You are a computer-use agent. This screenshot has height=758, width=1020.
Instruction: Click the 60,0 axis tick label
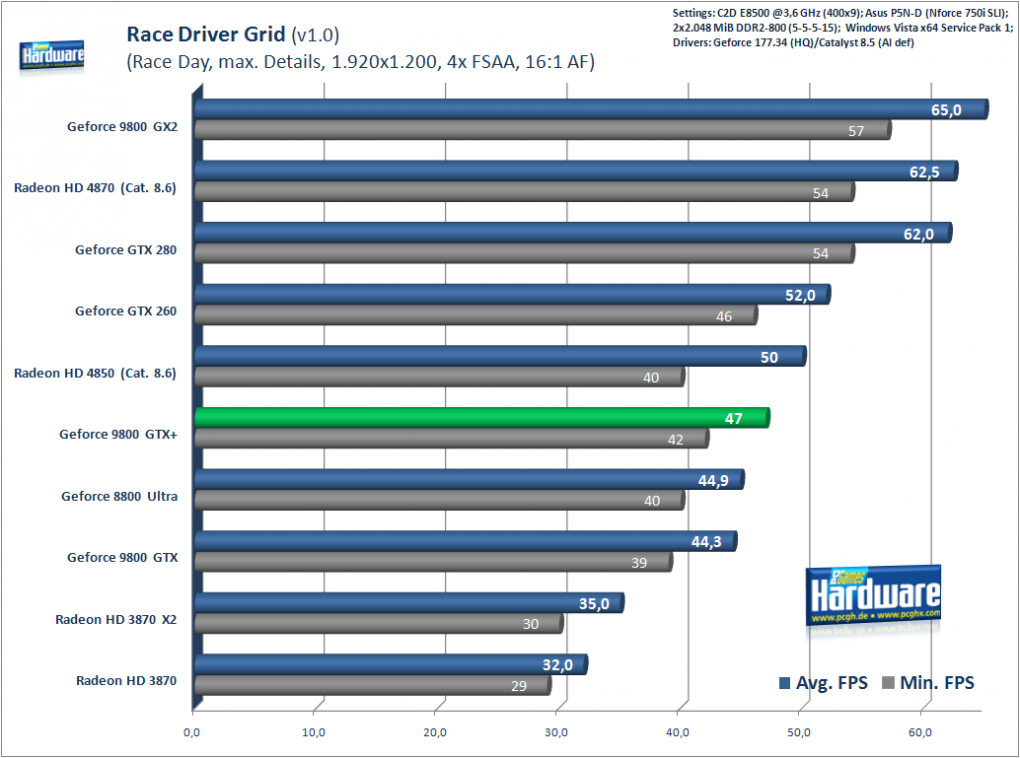point(920,733)
